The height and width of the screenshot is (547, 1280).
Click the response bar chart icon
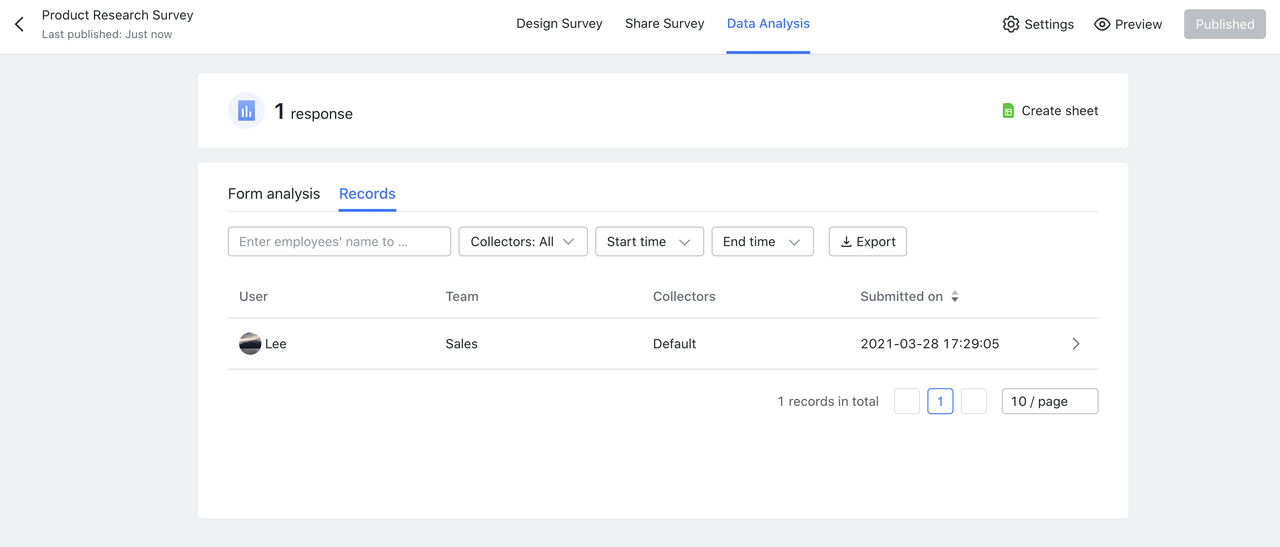(x=246, y=111)
